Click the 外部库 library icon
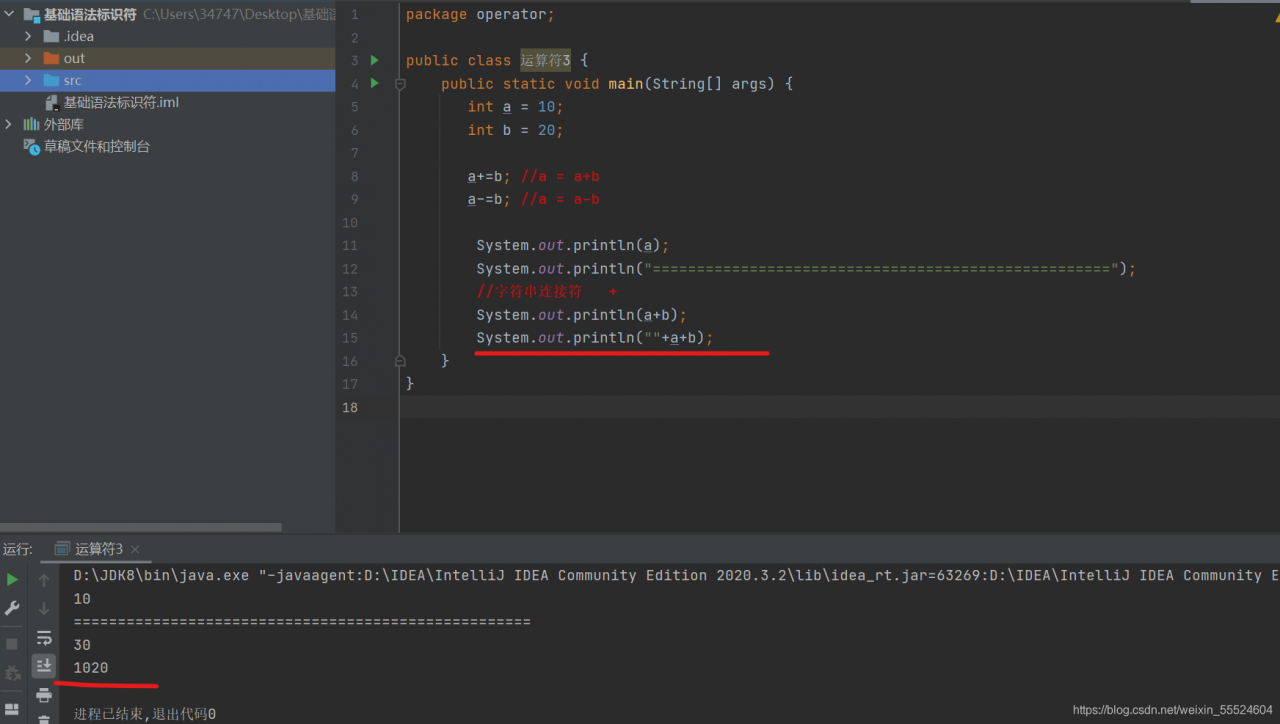Screen dimensions: 1280x724 (x=31, y=124)
